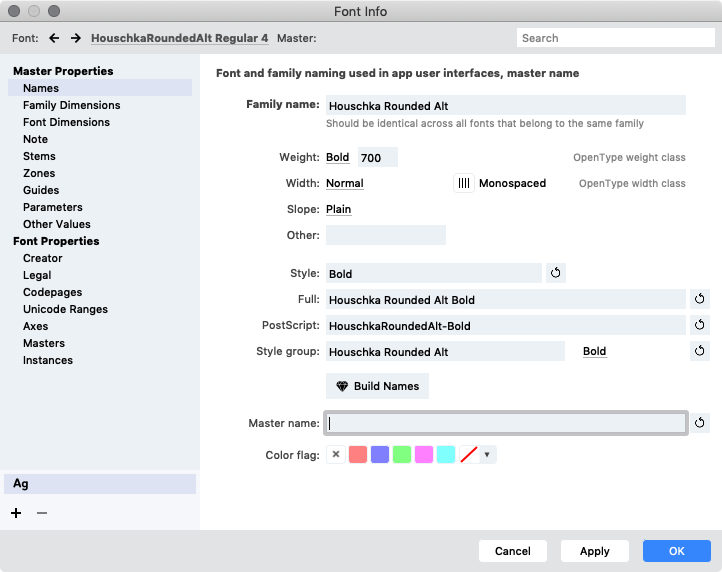
Task: Click the PostScript name field
Action: [506, 325]
